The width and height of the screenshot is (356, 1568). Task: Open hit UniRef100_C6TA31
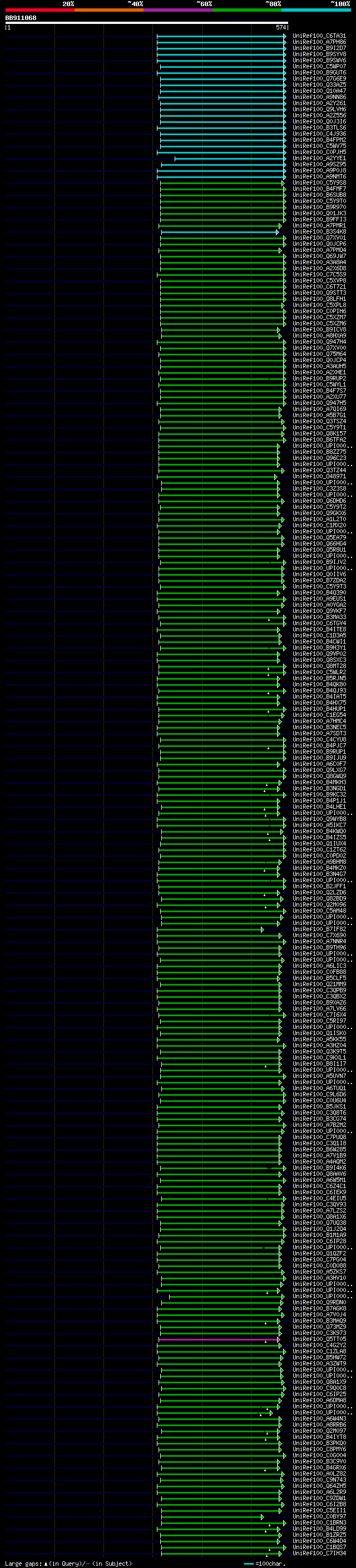(319, 36)
